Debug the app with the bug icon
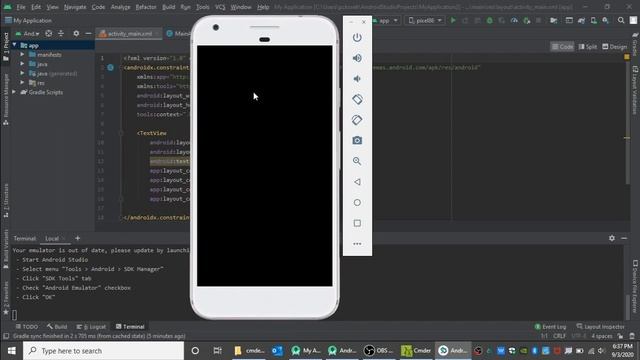The height and width of the screenshot is (360, 640). (x=489, y=20)
